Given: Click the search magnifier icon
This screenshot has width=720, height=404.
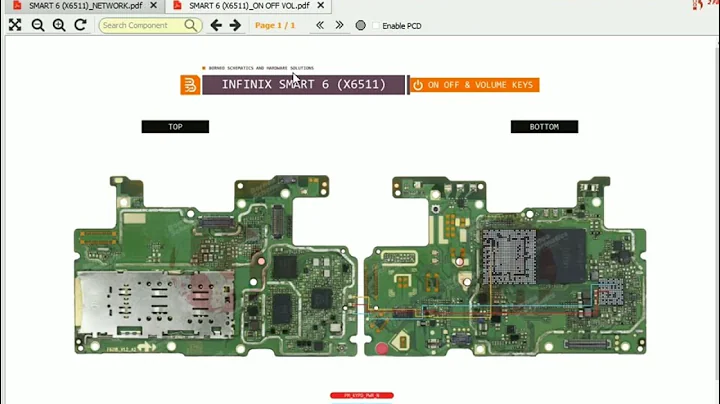Looking at the screenshot, I should point(191,25).
